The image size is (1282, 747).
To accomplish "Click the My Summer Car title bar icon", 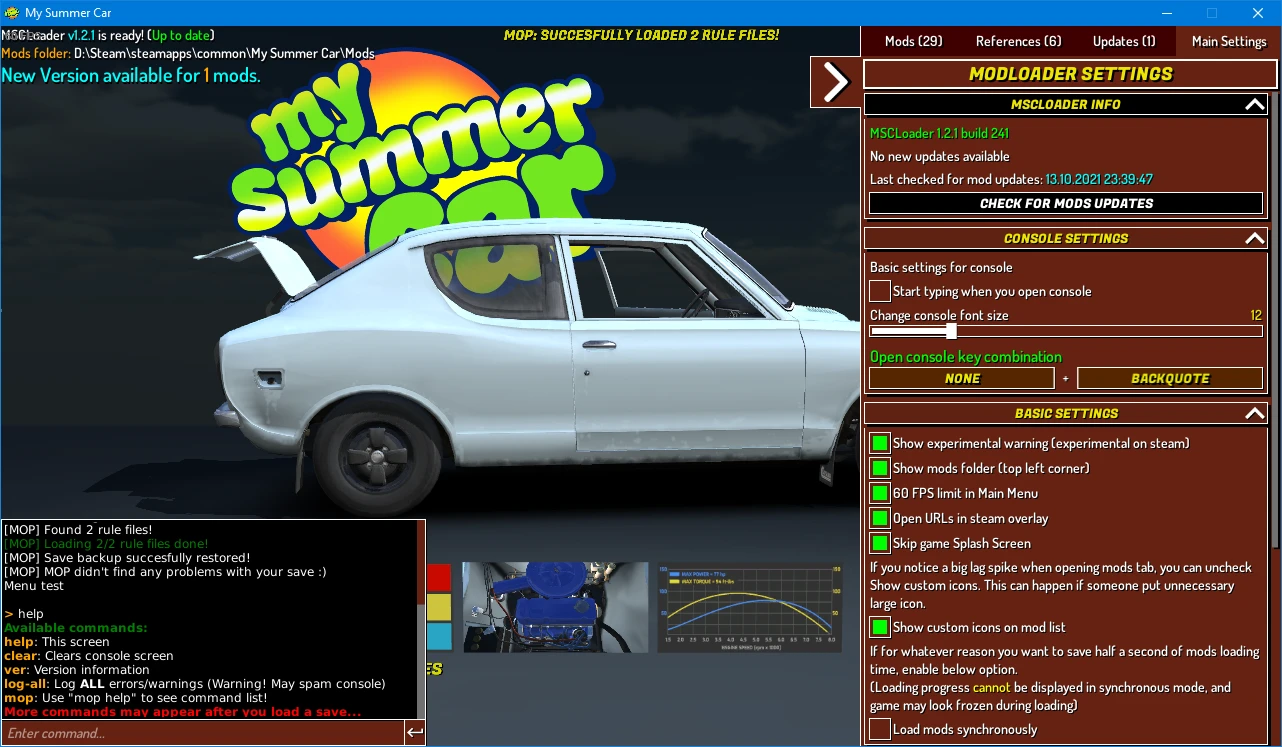I will tap(11, 13).
